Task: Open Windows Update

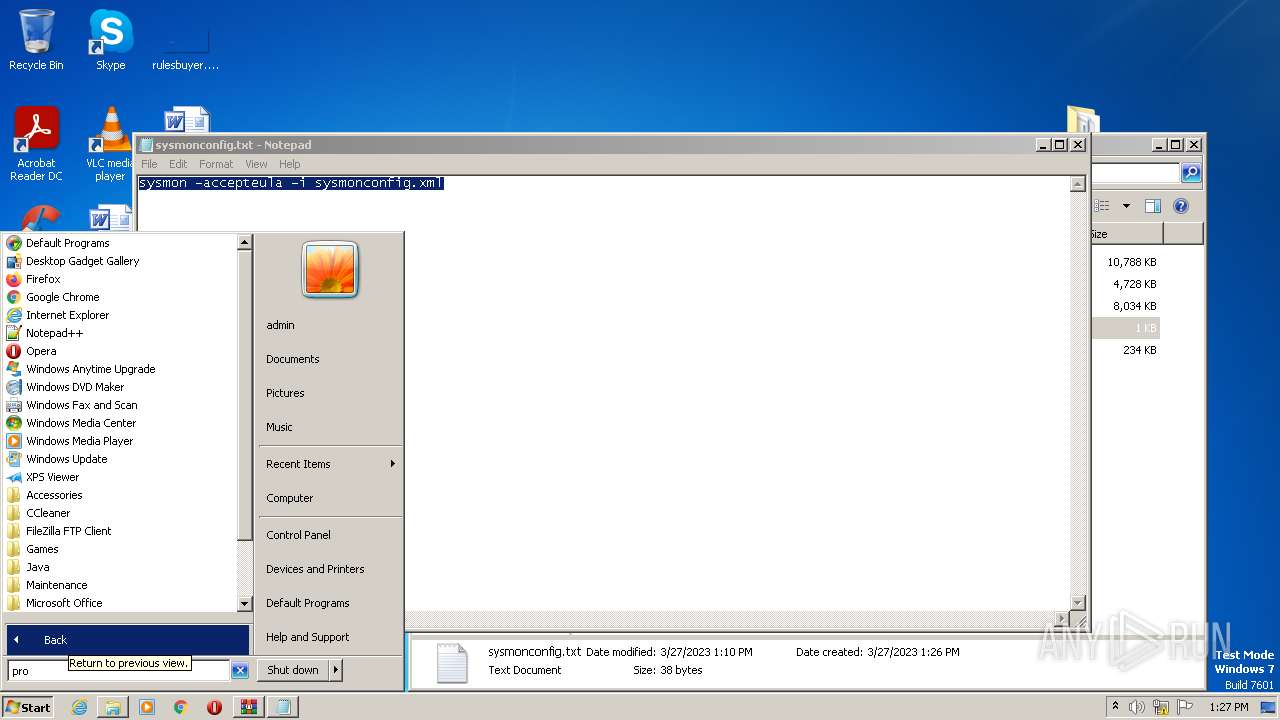Action: click(x=120, y=459)
